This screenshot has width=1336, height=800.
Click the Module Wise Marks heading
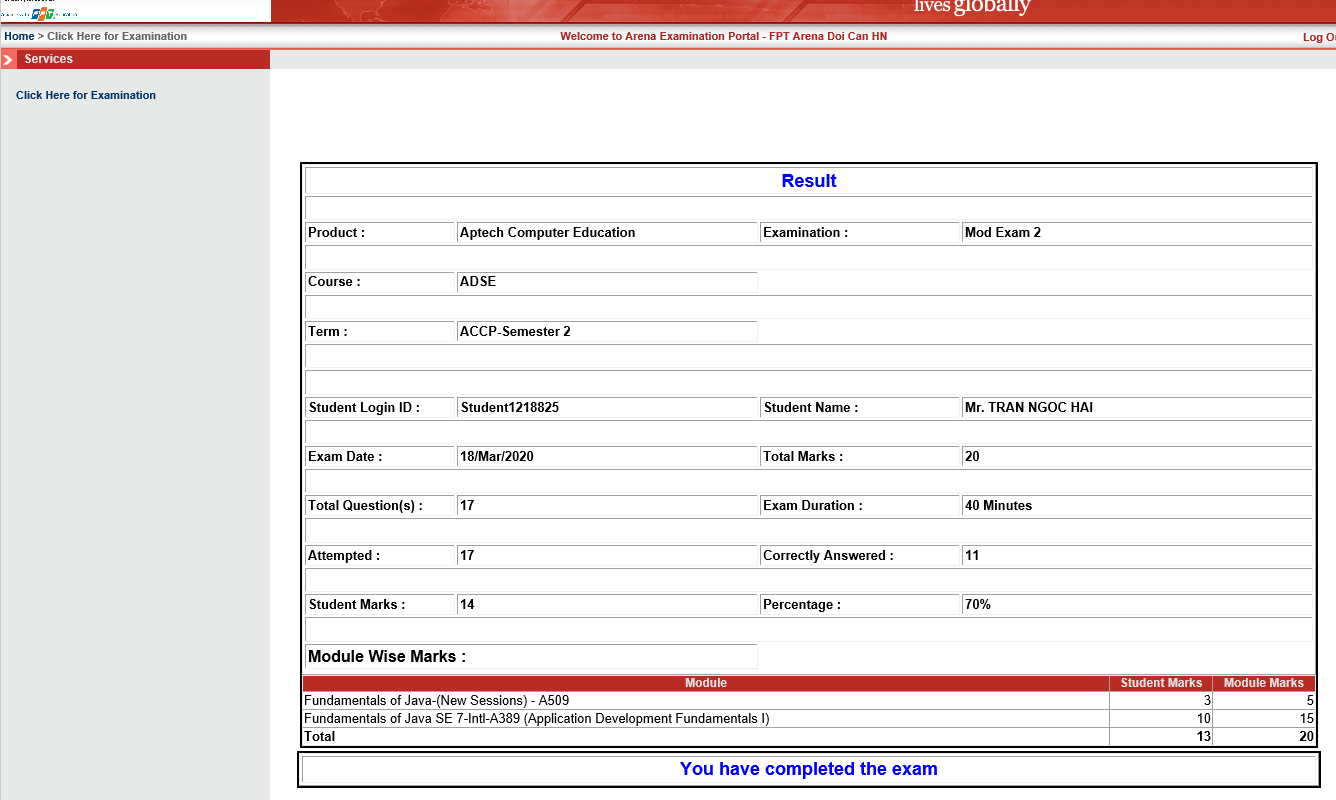click(x=388, y=656)
